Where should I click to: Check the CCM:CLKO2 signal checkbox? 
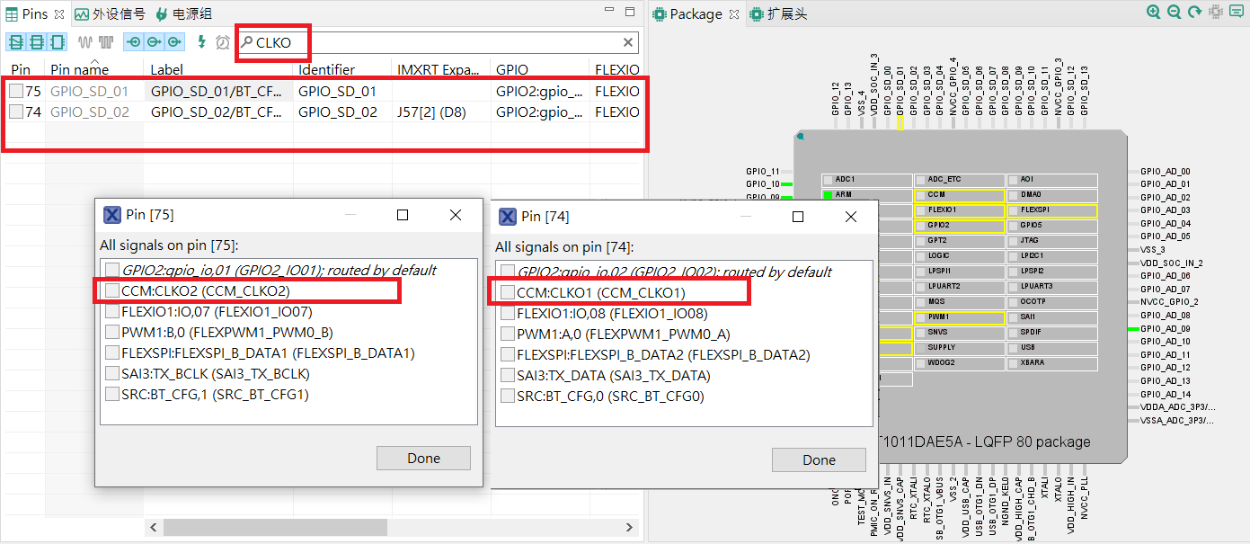point(112,291)
